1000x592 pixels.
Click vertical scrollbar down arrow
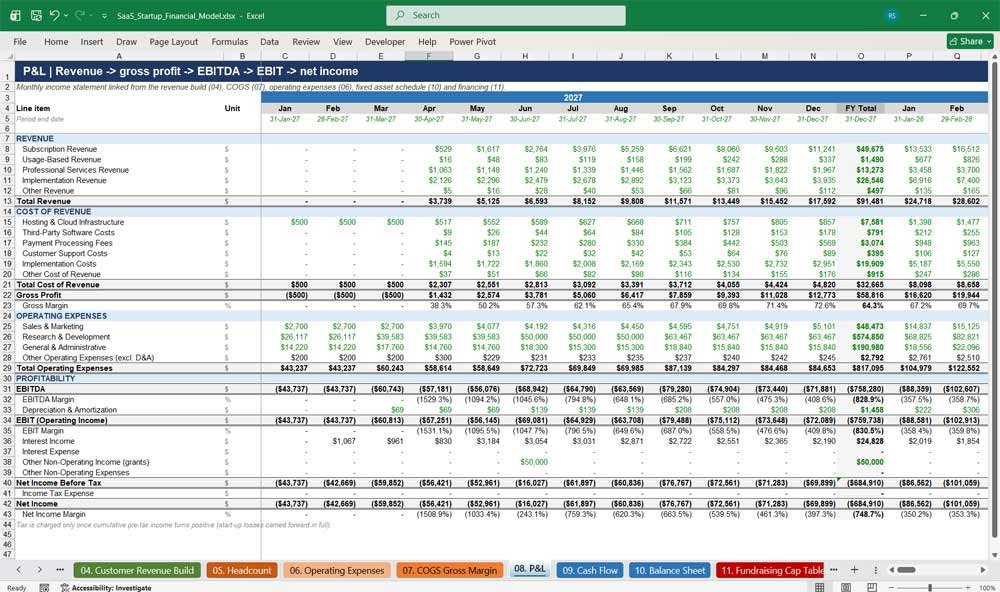994,556
